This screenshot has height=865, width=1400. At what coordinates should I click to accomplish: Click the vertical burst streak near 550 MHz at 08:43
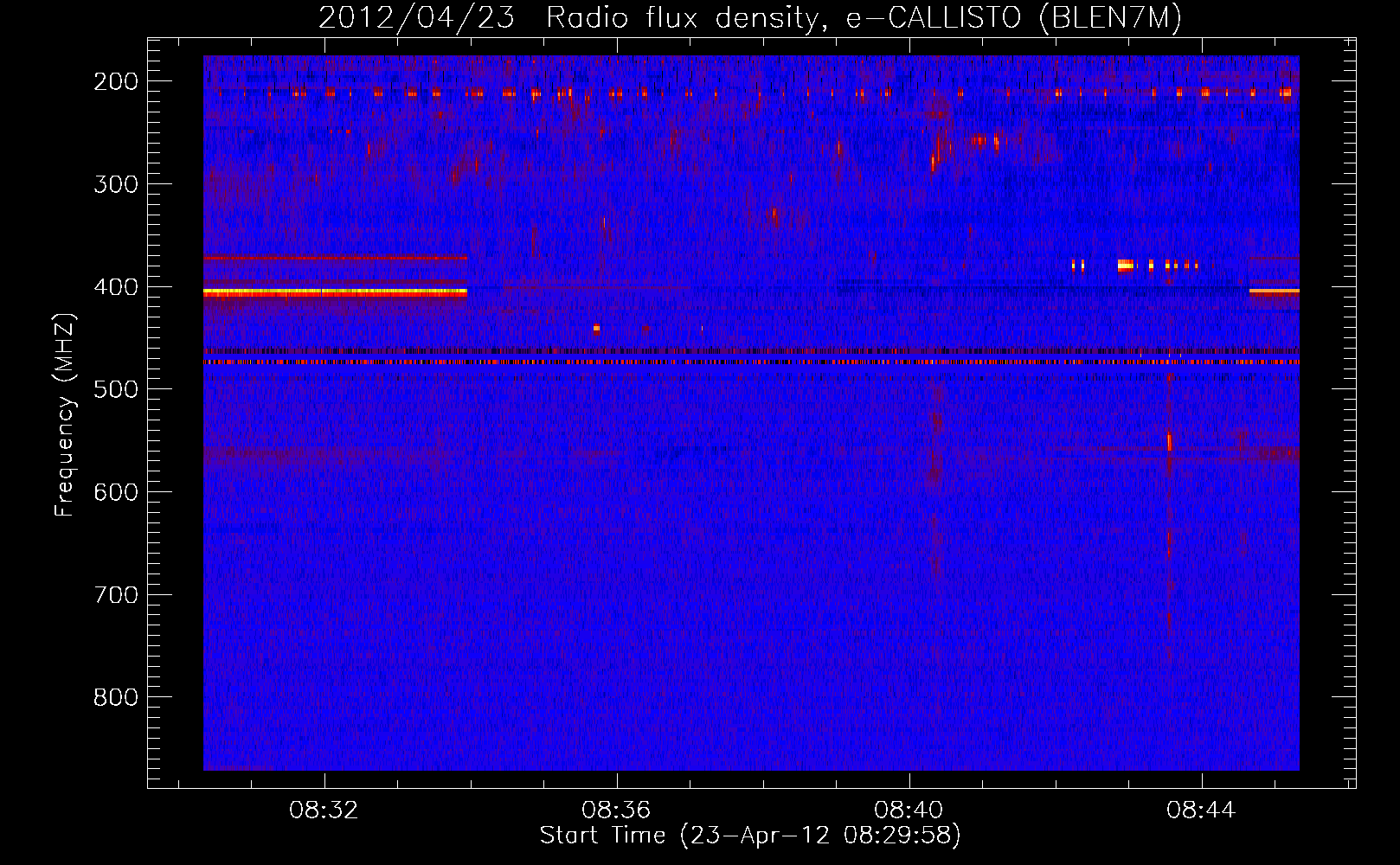[1169, 441]
